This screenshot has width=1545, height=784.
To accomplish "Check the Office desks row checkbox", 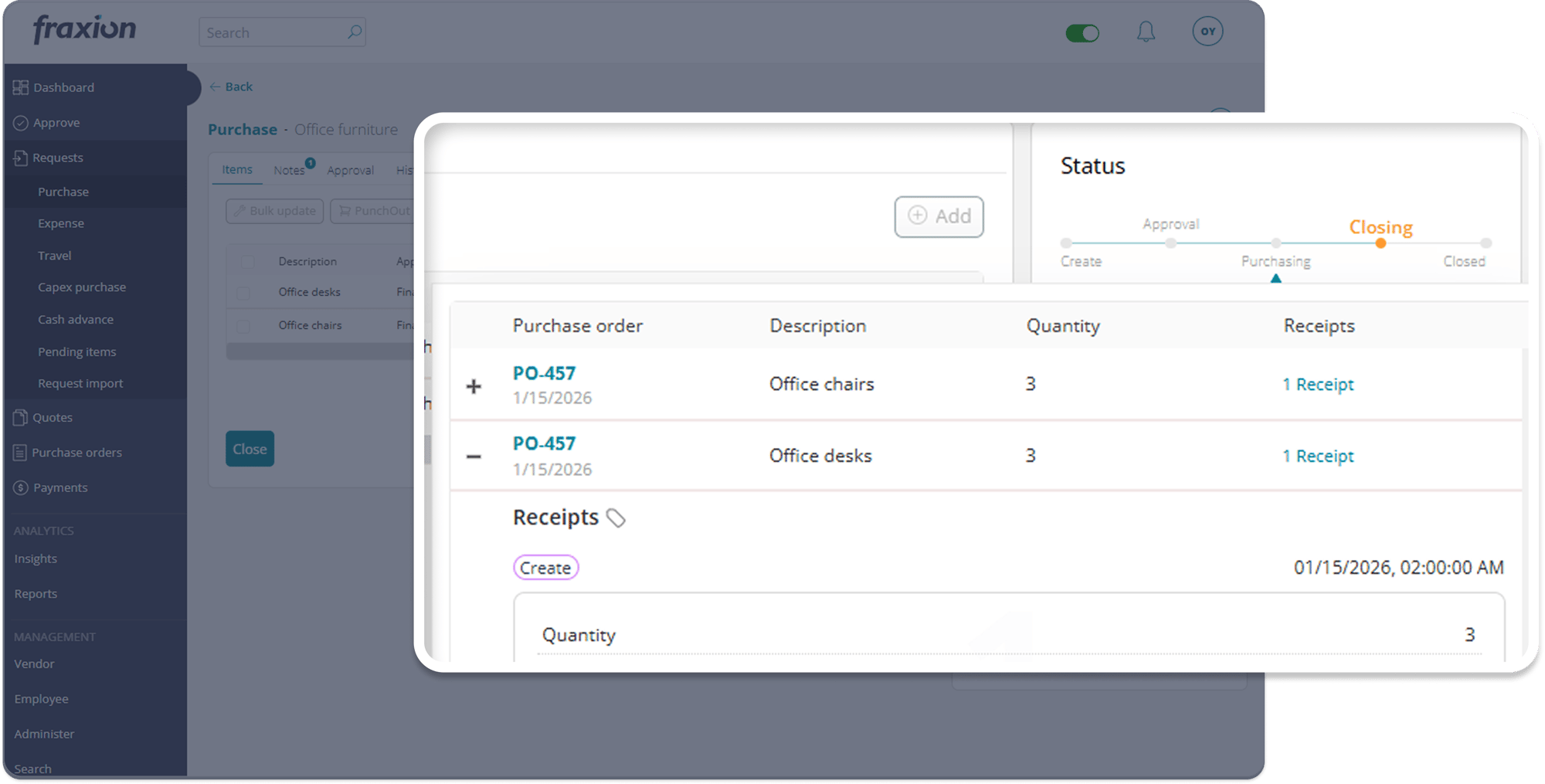I will pyautogui.click(x=245, y=293).
